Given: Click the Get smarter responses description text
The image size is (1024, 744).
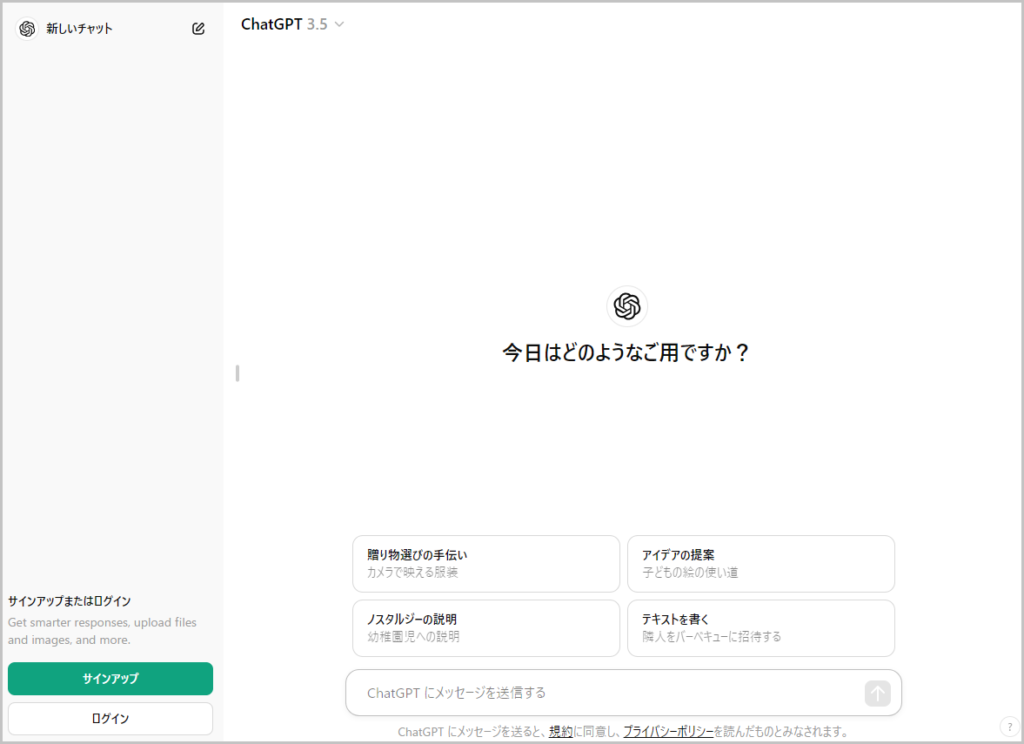Looking at the screenshot, I should (103, 631).
